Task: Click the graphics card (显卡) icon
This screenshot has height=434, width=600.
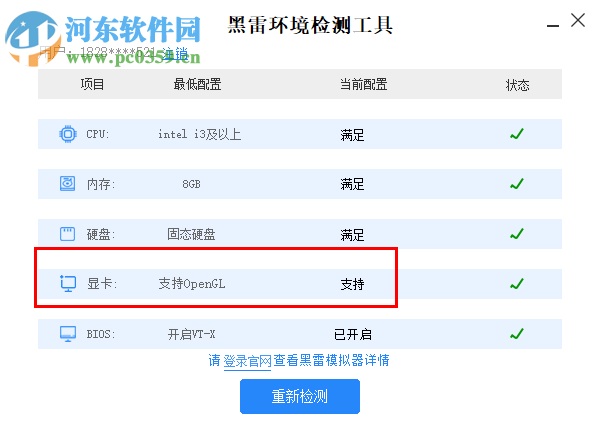Action: click(x=68, y=284)
